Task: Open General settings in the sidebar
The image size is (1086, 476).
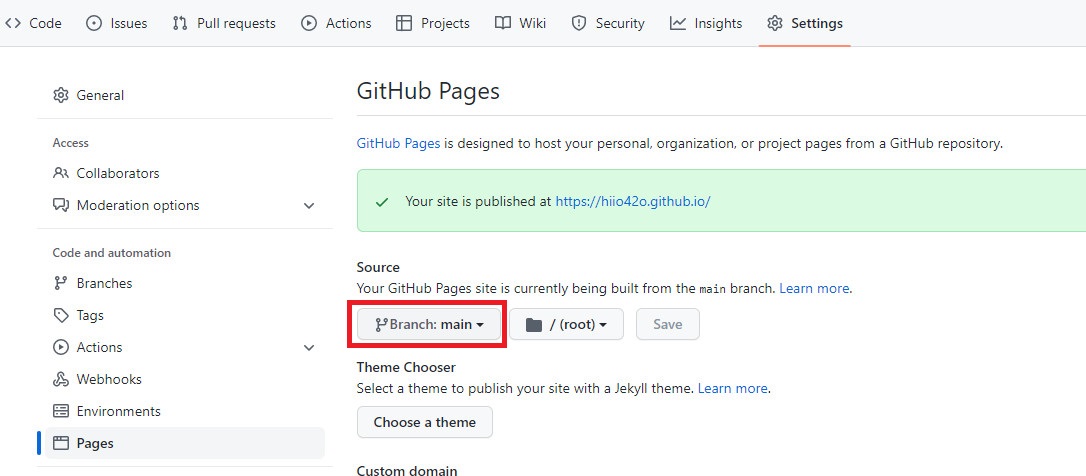Action: 185,95
